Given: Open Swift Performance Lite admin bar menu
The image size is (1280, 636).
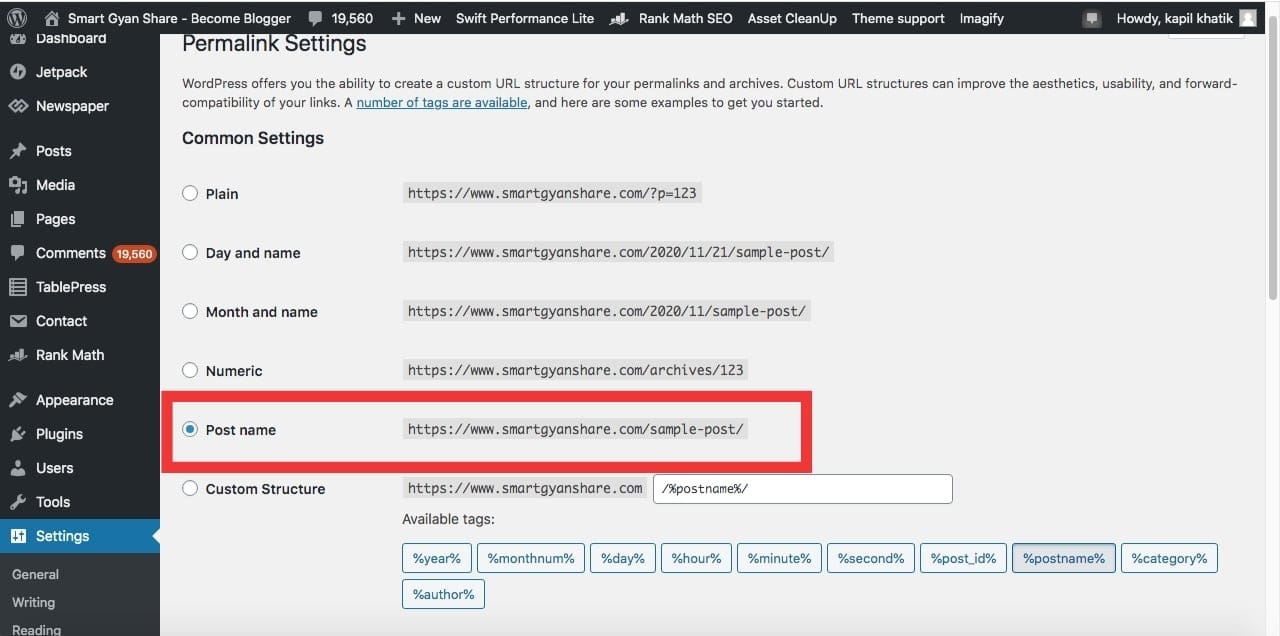Looking at the screenshot, I should pyautogui.click(x=524, y=18).
